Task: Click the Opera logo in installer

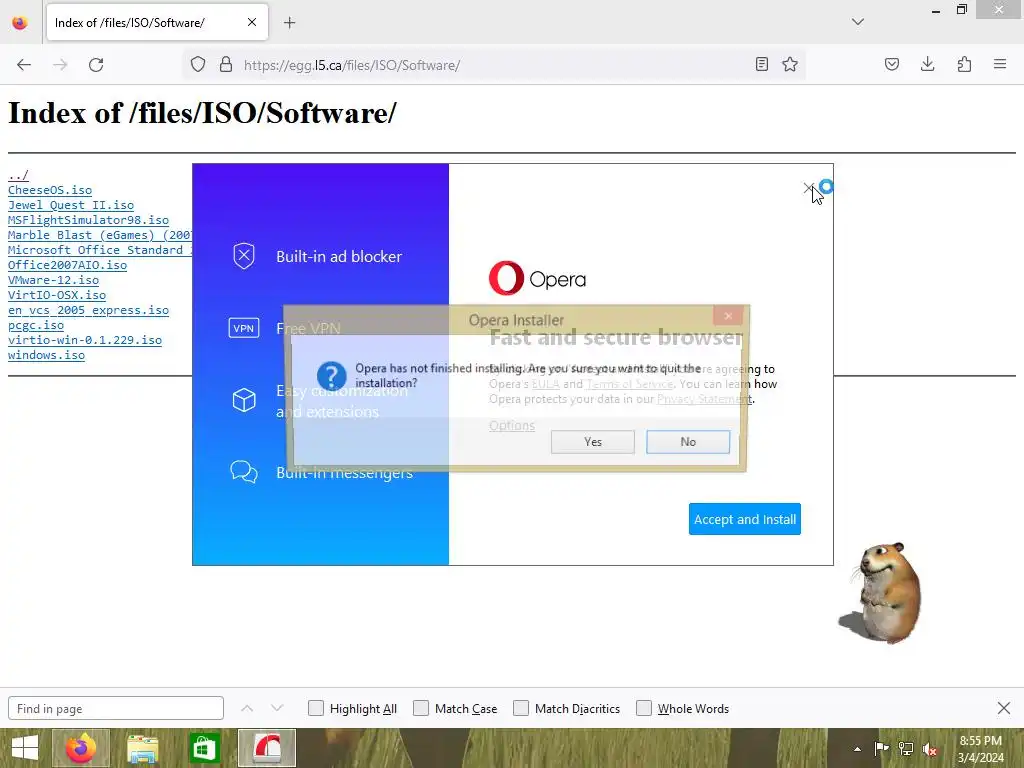Action: (537, 279)
